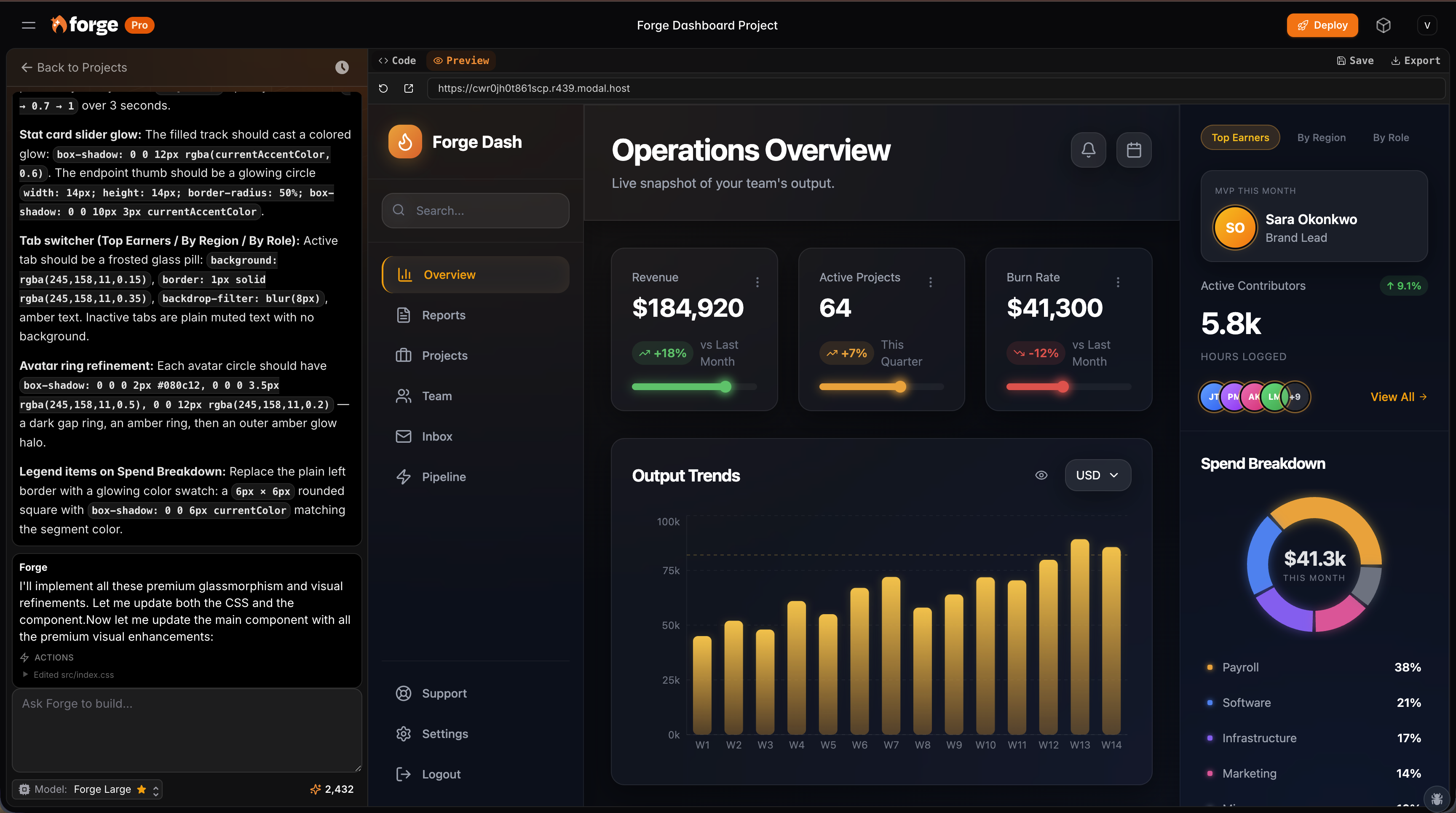Image resolution: width=1456 pixels, height=813 pixels.
Task: Switch to Code view toggle
Action: (397, 61)
